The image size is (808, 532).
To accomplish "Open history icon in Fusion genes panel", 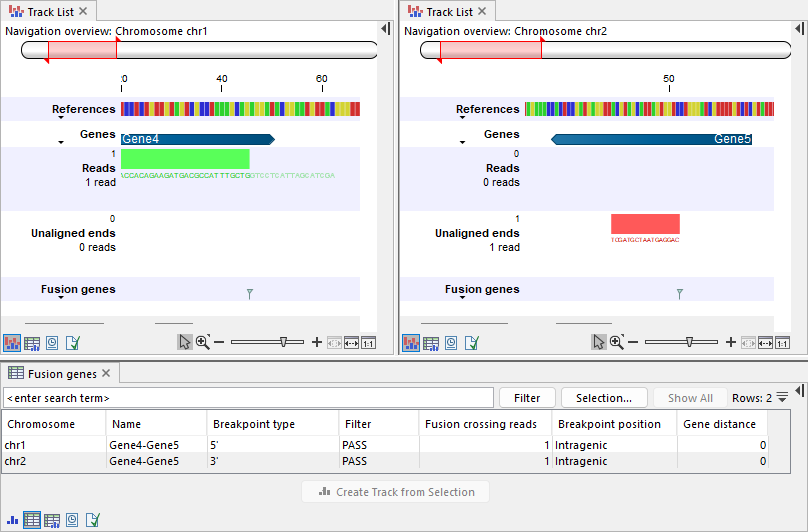I will point(72,520).
